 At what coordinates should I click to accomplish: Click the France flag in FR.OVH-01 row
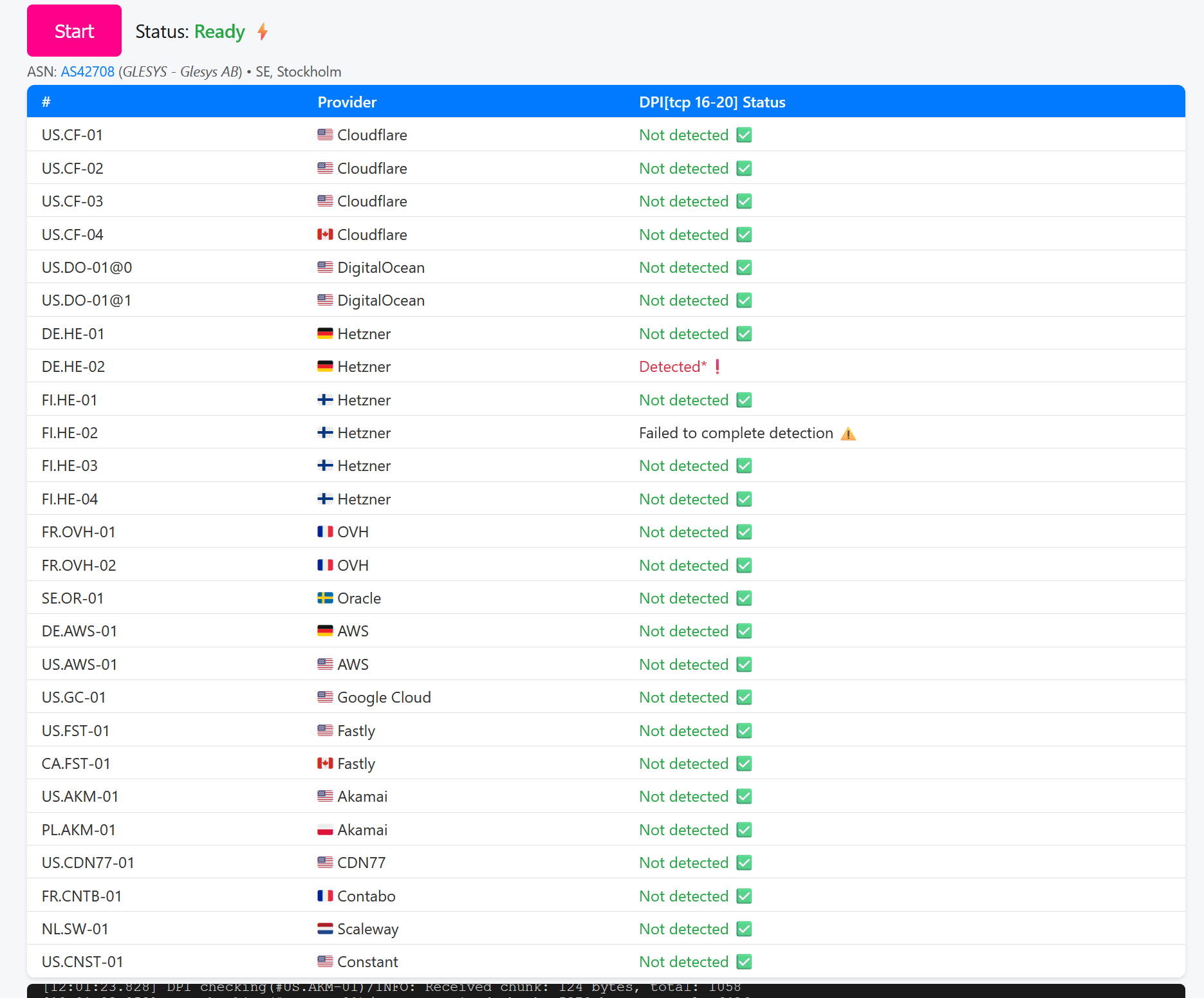tap(325, 531)
